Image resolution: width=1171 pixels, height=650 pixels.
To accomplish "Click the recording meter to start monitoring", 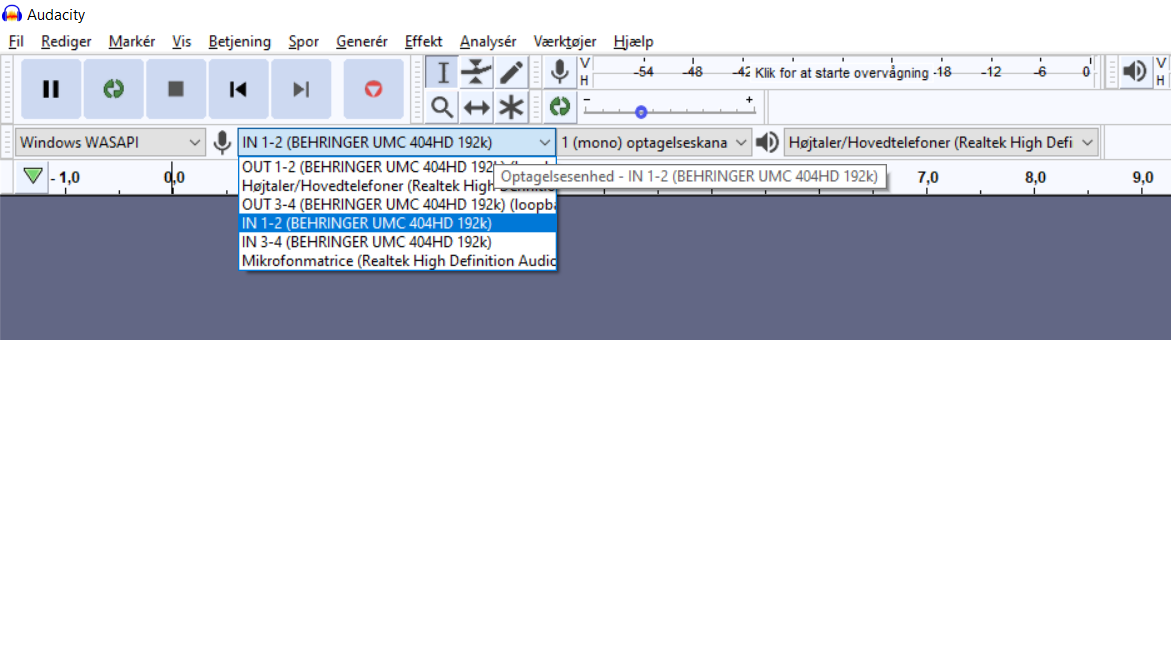I will 842,72.
